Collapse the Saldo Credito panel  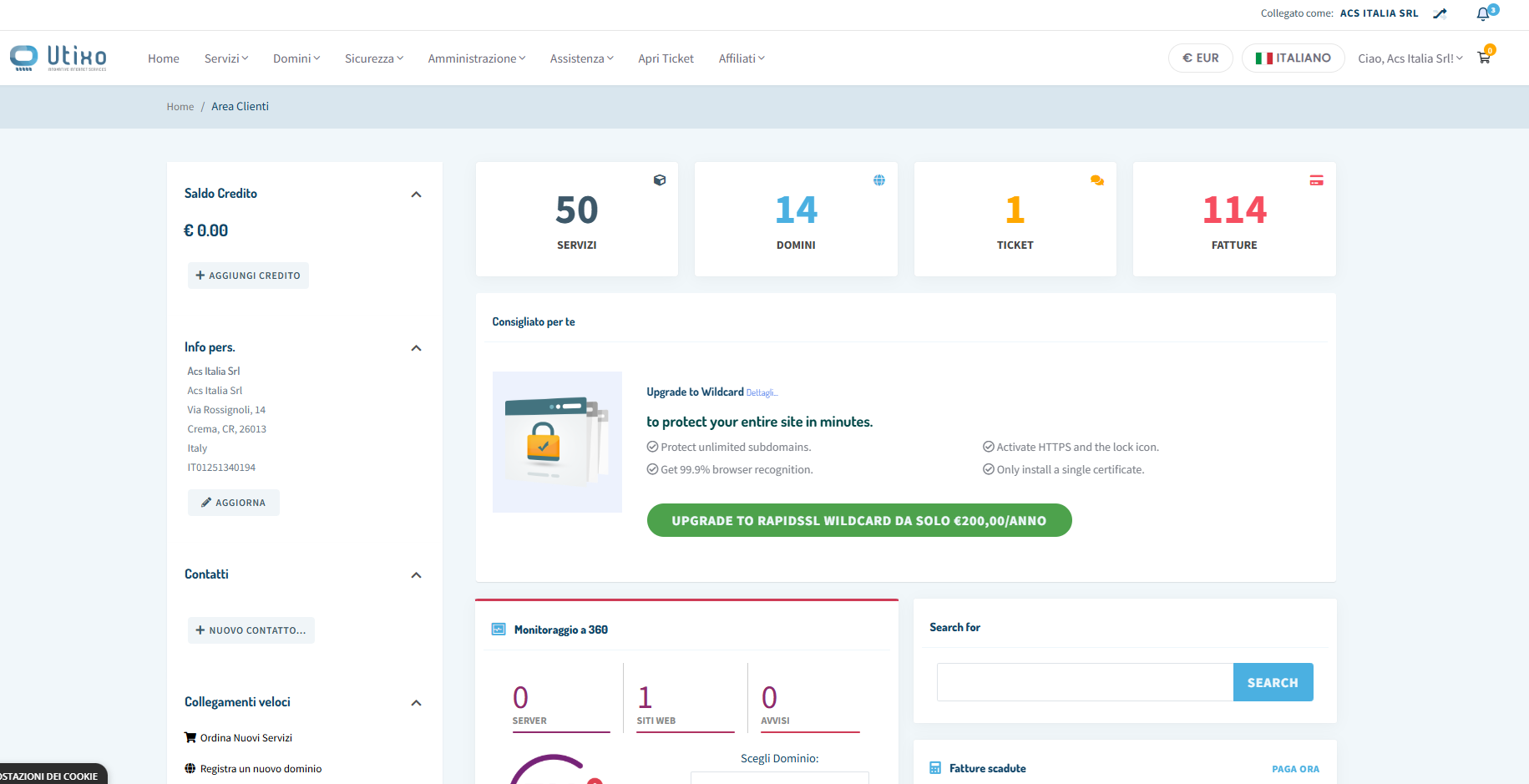[x=416, y=195]
